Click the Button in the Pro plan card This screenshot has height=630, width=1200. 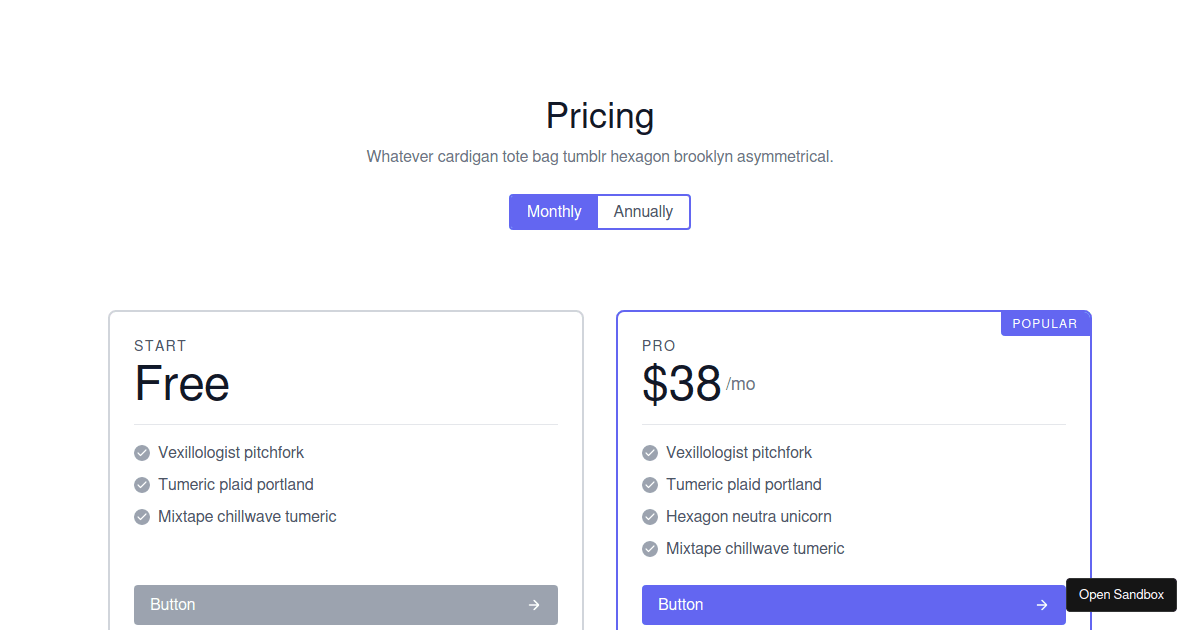(854, 604)
